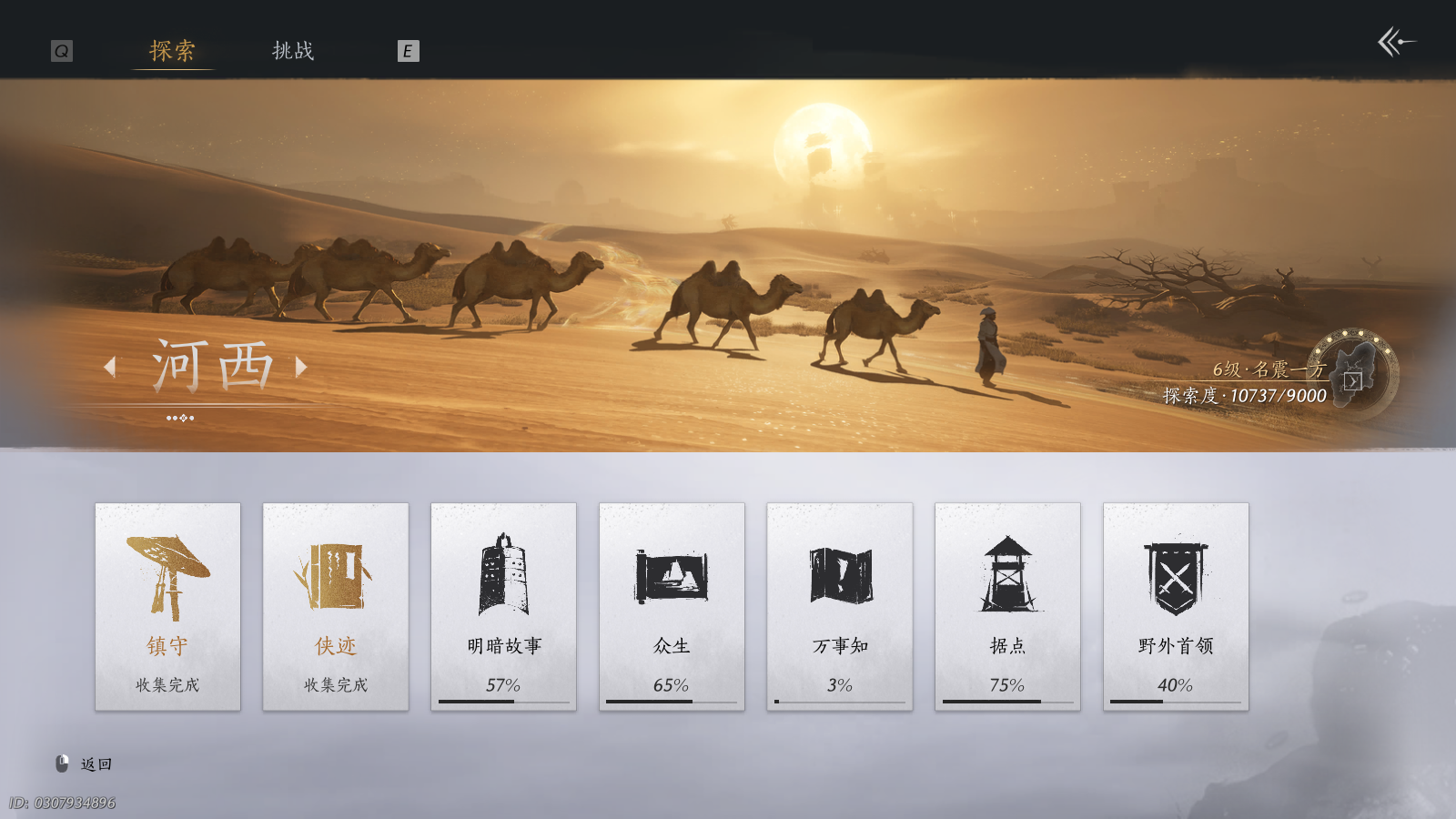Click the 据点 watchtower icon

pyautogui.click(x=1006, y=573)
